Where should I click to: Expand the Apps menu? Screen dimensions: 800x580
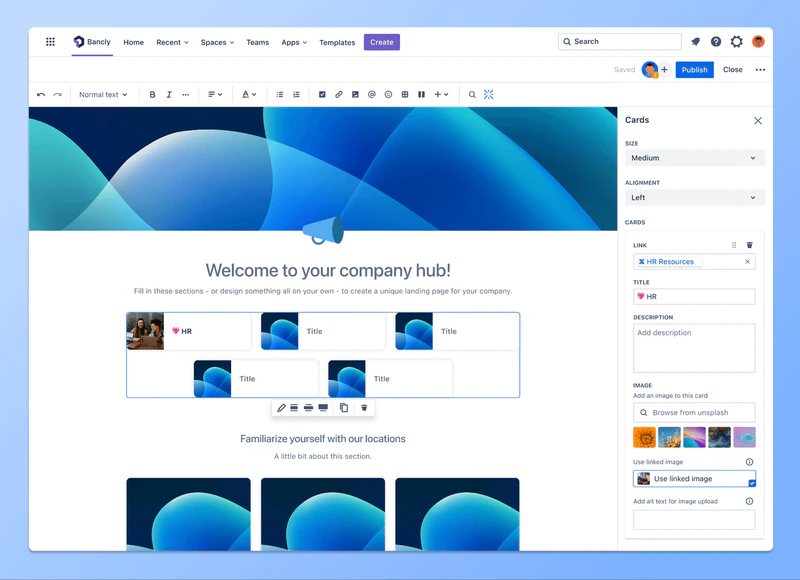[294, 42]
